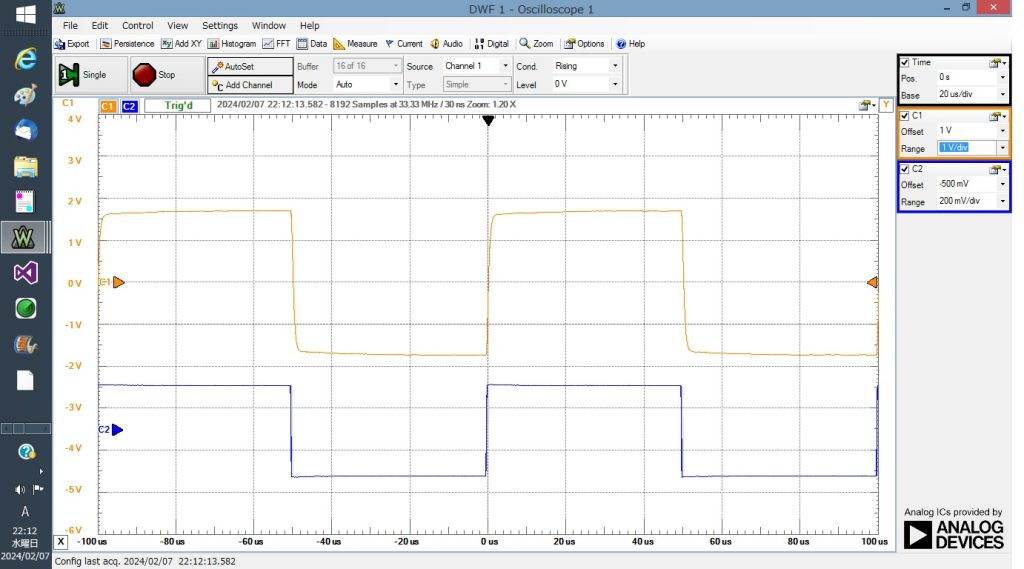The width and height of the screenshot is (1024, 569).
Task: Expand trigger Type dropdown Simple
Action: 505,84
